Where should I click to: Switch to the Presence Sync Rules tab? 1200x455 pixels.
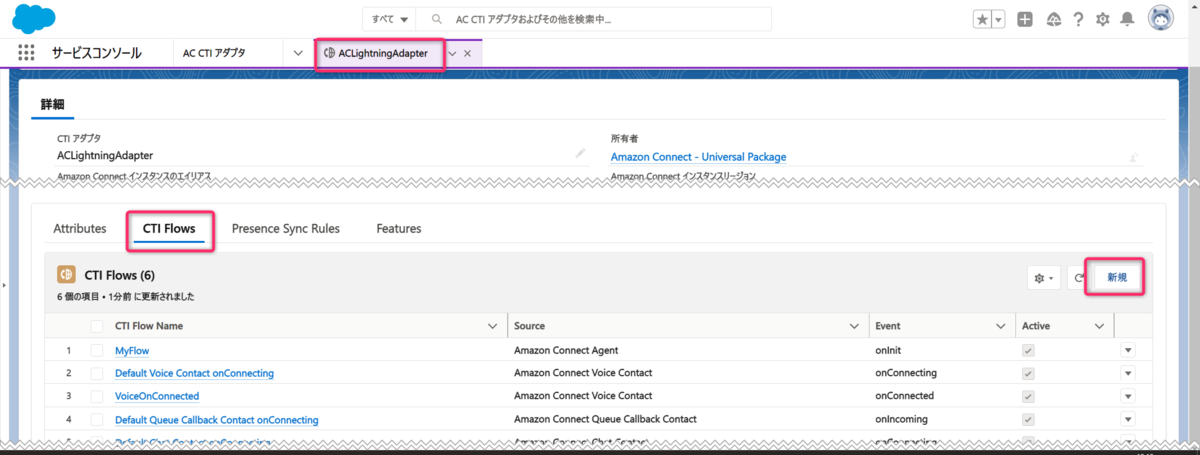pyautogui.click(x=285, y=228)
